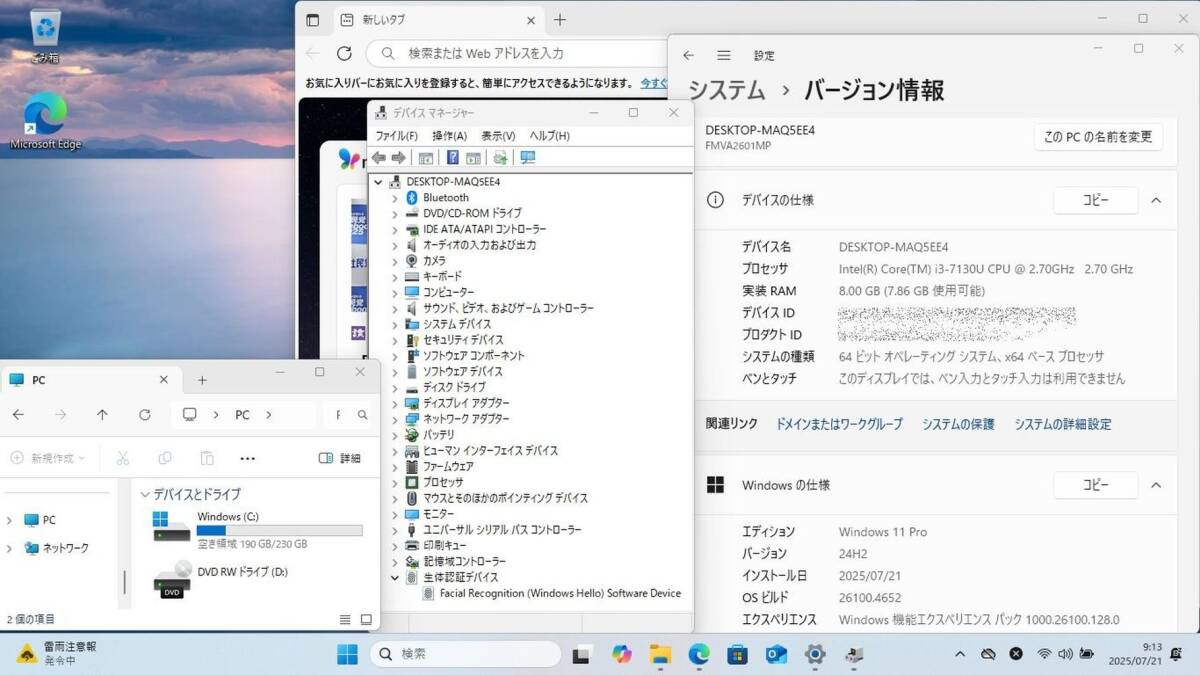
Task: Click the monitor icon in Device Manager toolbar
Action: click(x=528, y=158)
